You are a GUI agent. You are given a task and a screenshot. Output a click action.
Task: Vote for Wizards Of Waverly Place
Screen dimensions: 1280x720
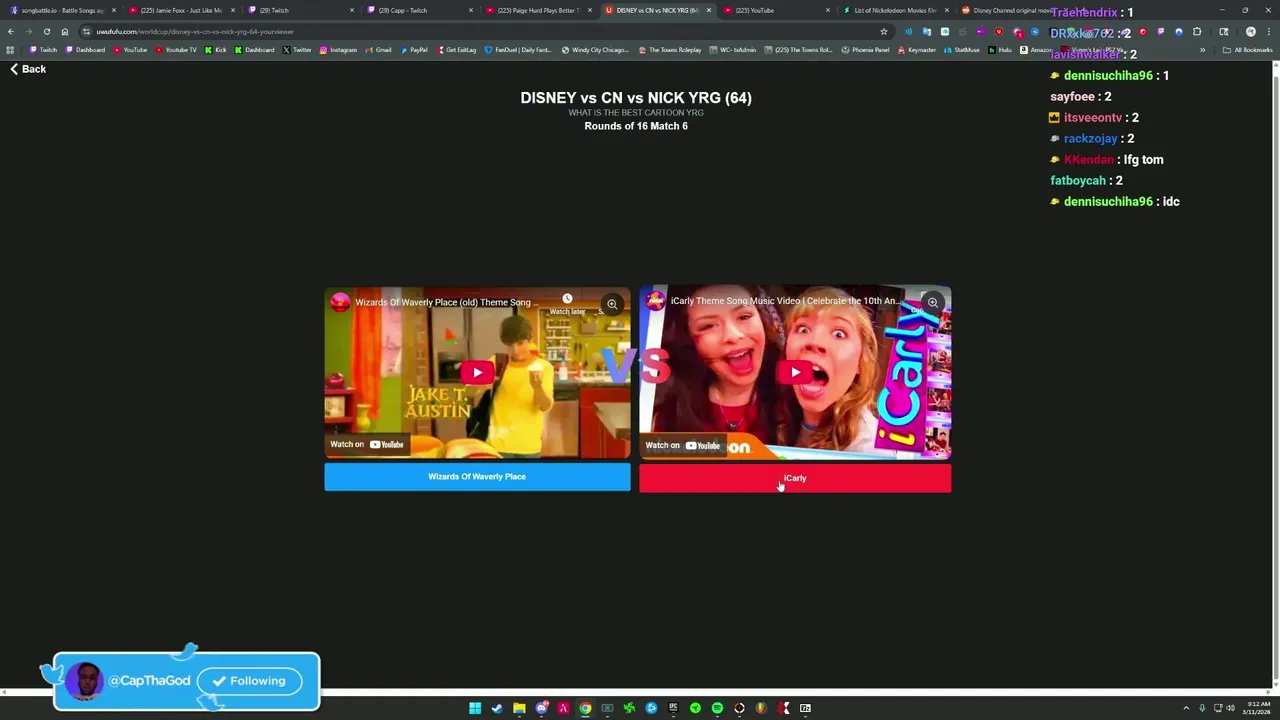[477, 477]
